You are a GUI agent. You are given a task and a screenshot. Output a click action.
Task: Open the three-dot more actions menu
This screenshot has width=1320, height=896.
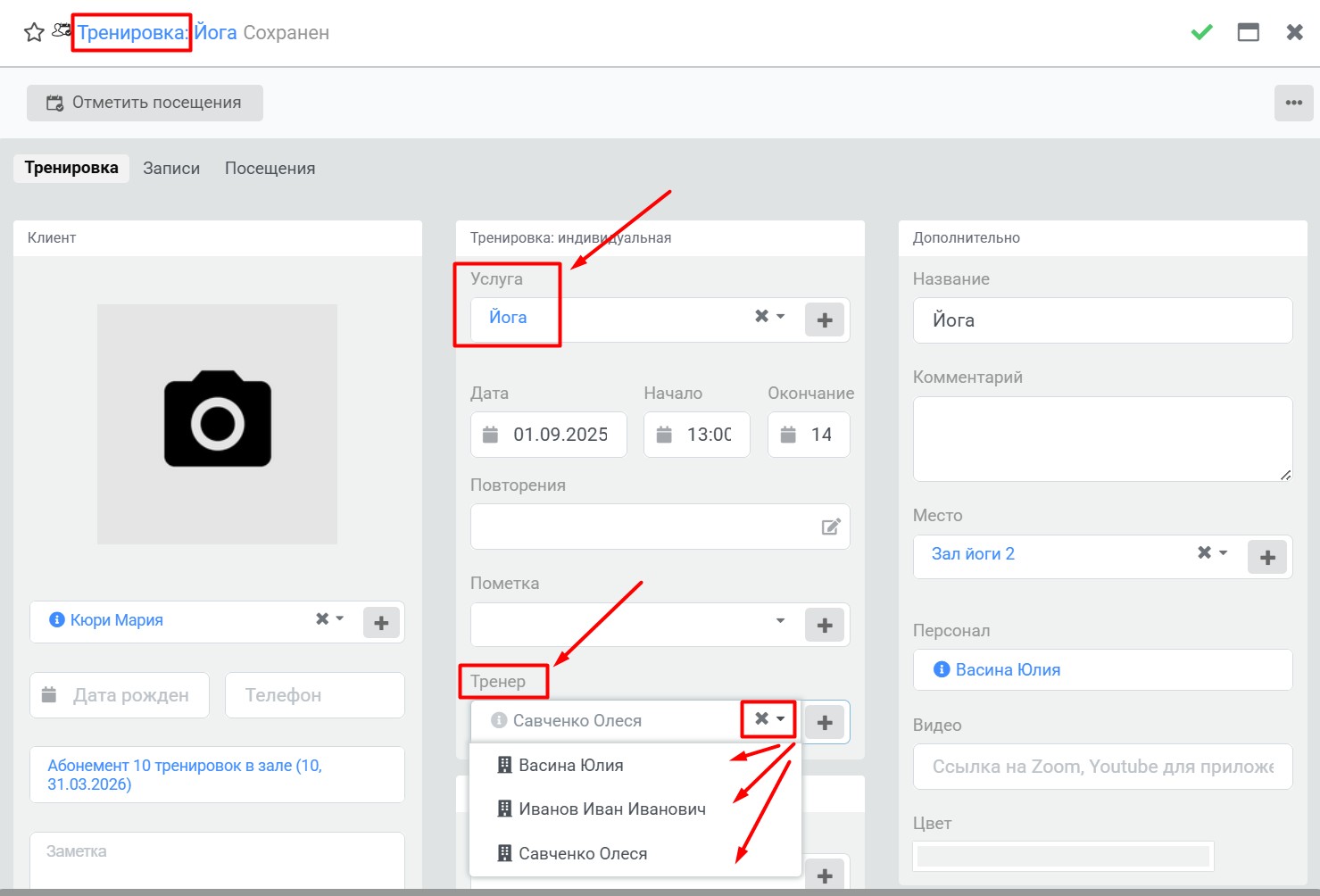click(x=1293, y=103)
